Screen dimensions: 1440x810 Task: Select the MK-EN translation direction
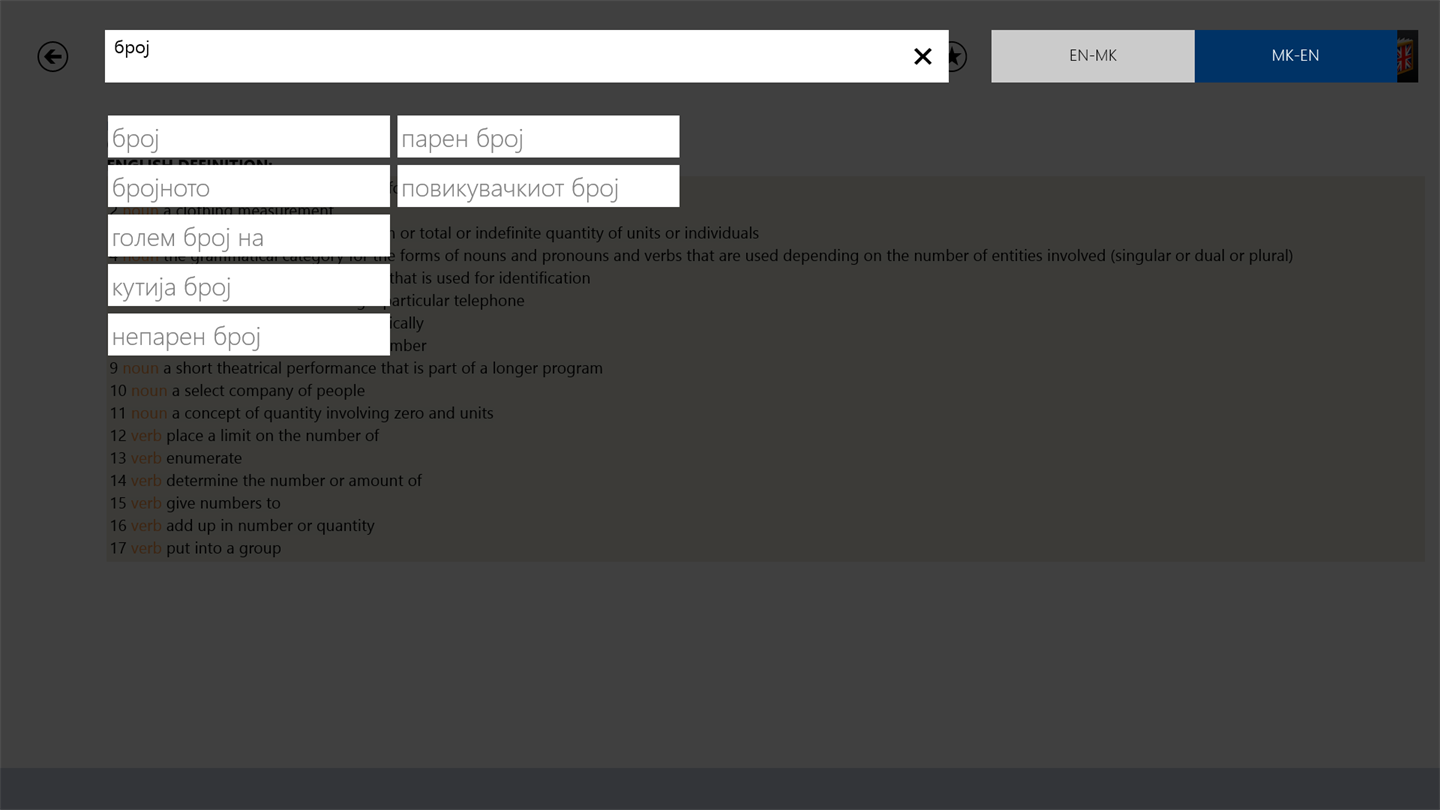[x=1295, y=56]
